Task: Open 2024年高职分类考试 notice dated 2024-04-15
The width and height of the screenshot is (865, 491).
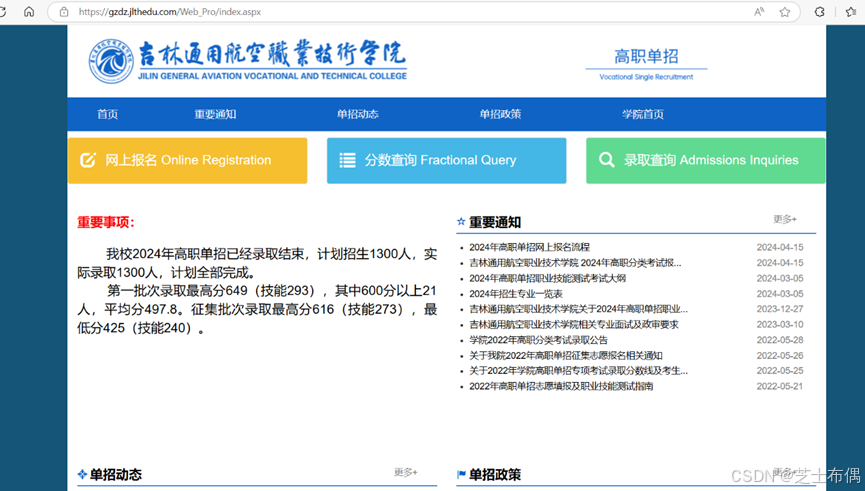Action: pos(575,263)
